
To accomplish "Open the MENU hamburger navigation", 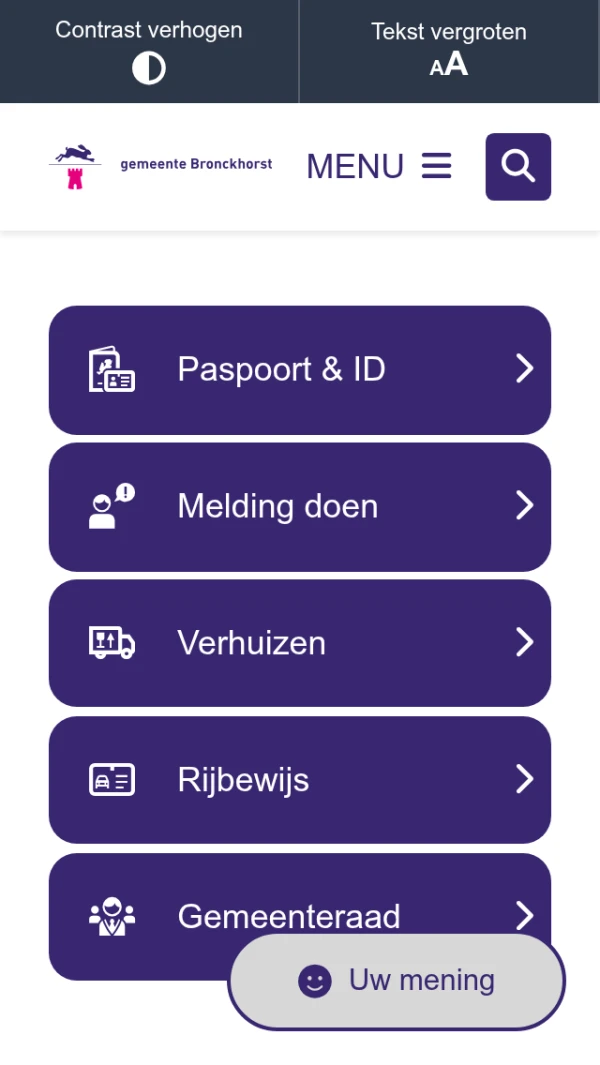I will click(378, 166).
